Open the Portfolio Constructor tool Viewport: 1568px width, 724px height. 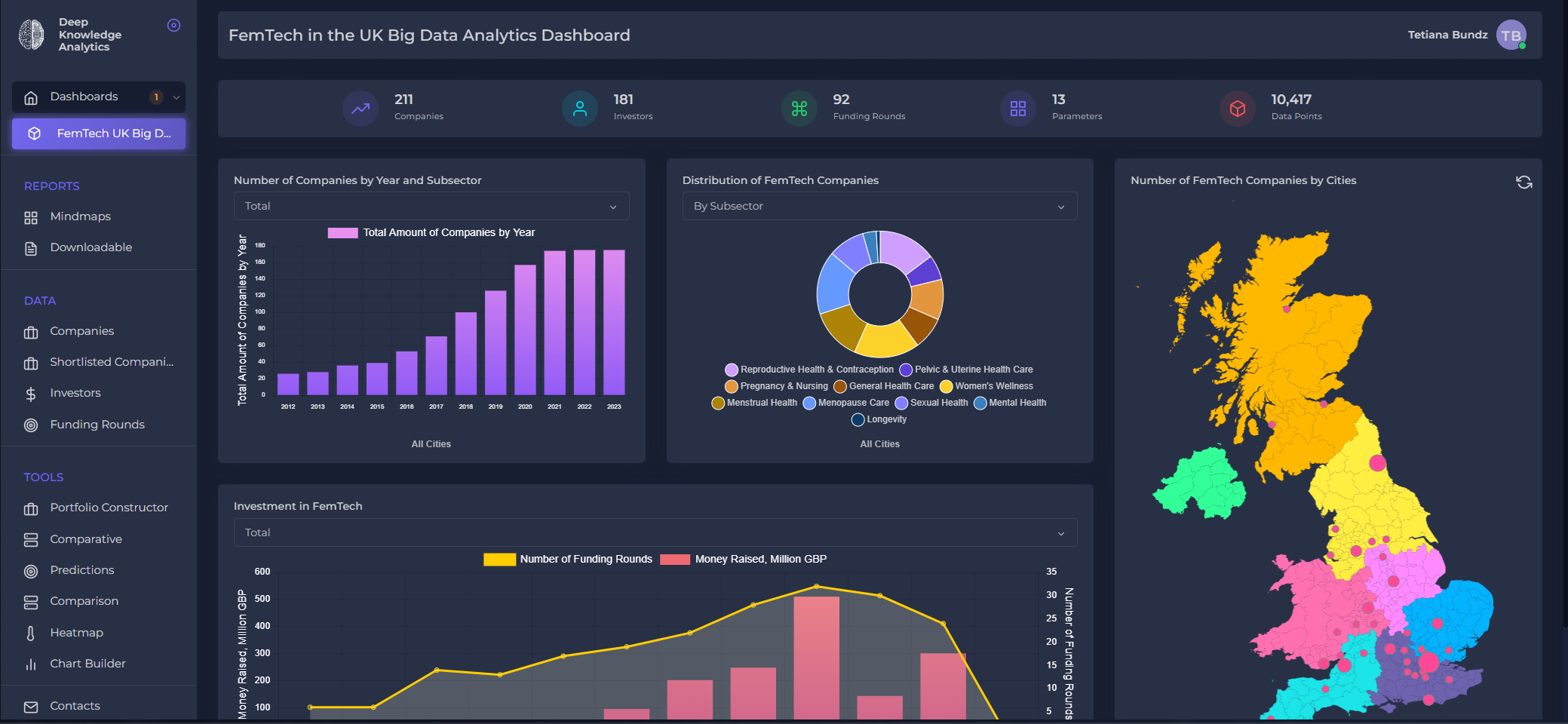point(109,508)
